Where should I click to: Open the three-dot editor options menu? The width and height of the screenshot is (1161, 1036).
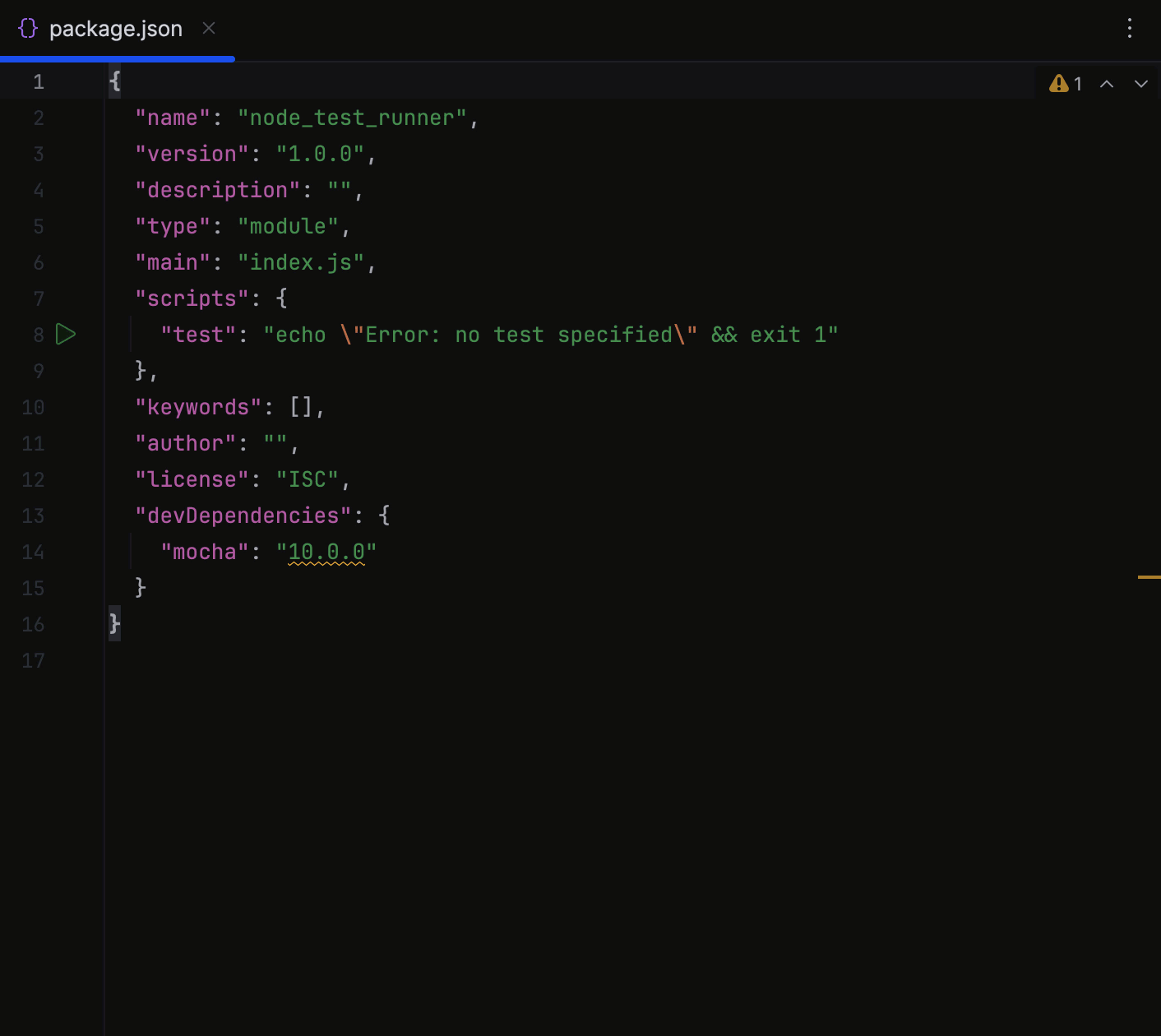1130,29
